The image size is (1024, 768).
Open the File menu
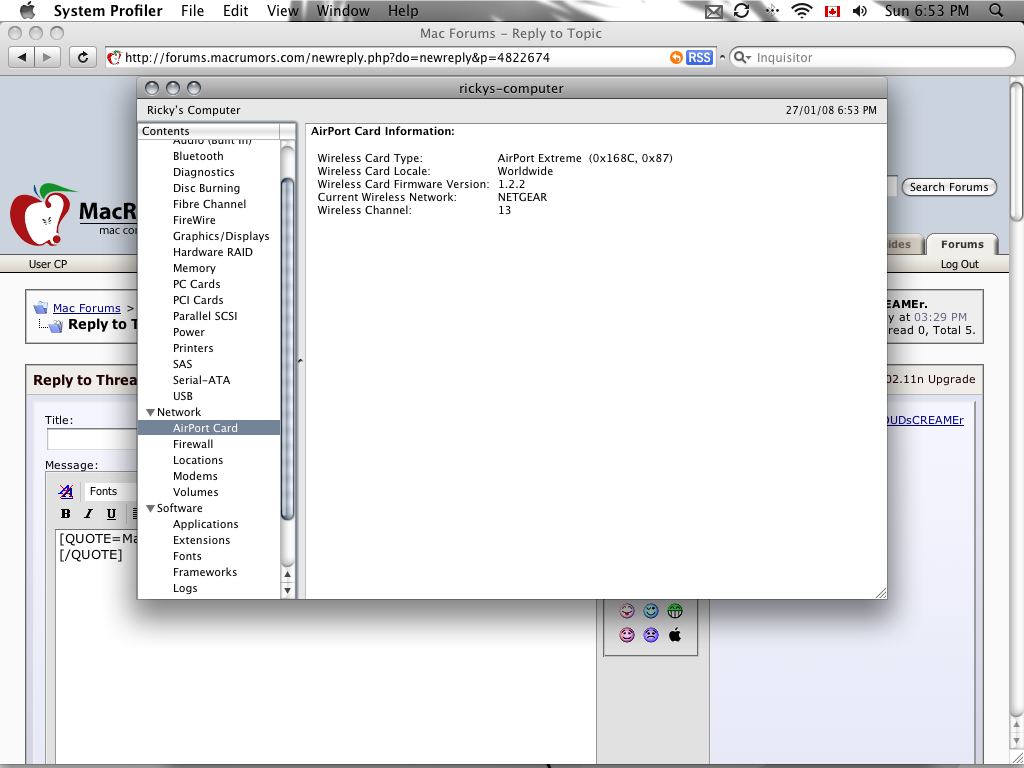coord(193,11)
